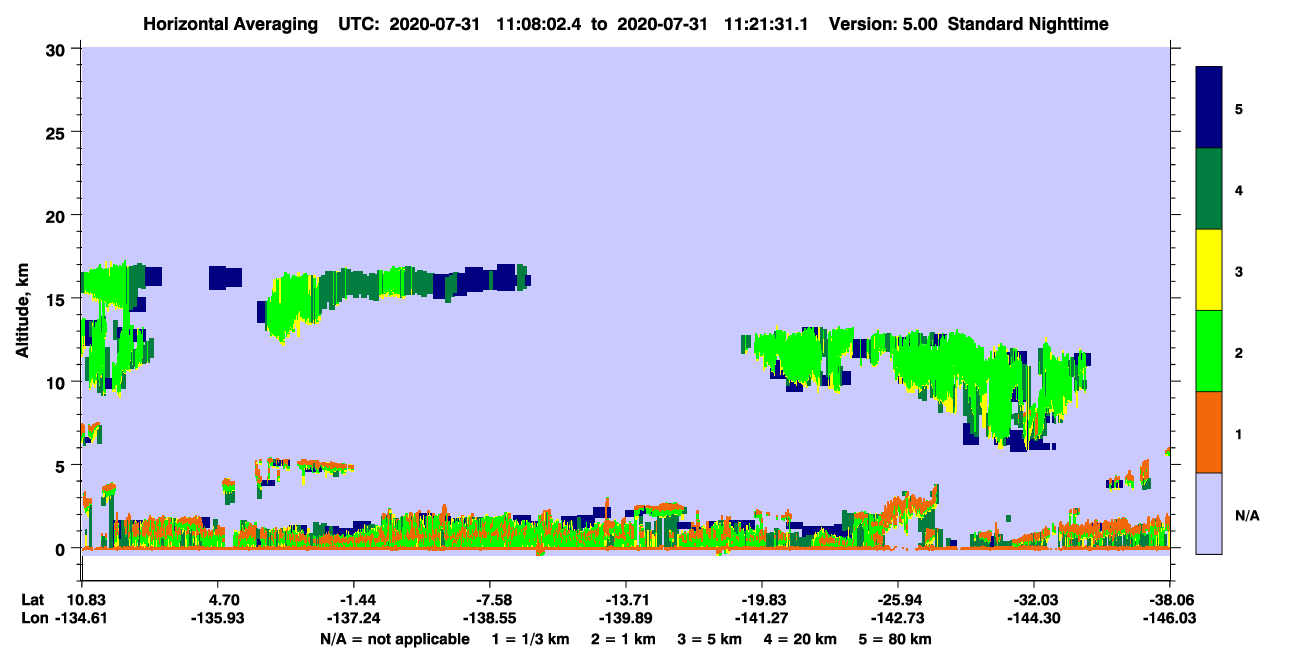Click the end time '11:21:31.1' in title

click(764, 24)
